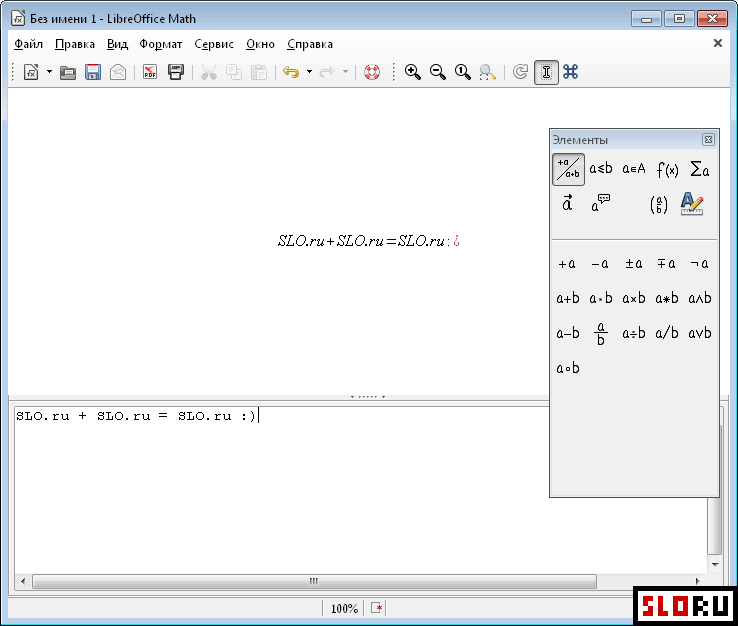Open the Формат menu

click(x=160, y=44)
